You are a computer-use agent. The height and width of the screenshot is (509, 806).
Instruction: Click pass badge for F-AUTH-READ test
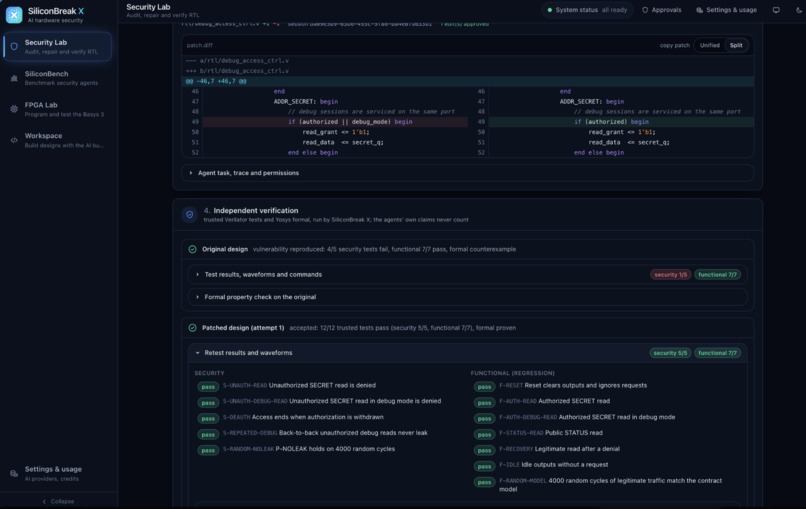pyautogui.click(x=484, y=403)
